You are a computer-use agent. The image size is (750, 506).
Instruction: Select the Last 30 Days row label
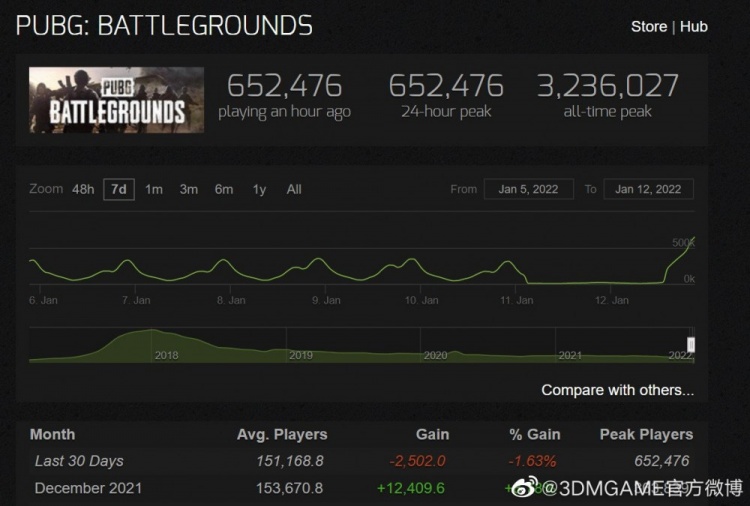click(79, 461)
